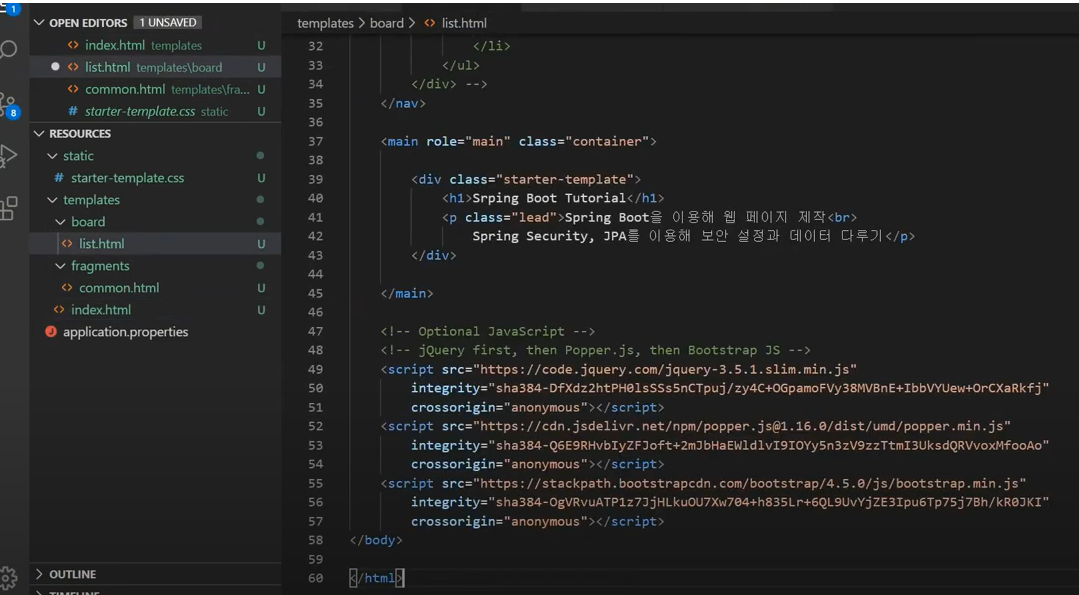Click the bootstrap.min.js URL on line 55
The height and width of the screenshot is (595, 1079).
tap(749, 484)
